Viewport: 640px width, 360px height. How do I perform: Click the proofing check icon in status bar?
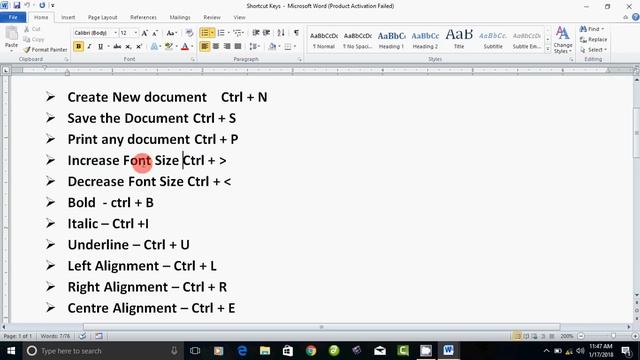[x=82, y=336]
